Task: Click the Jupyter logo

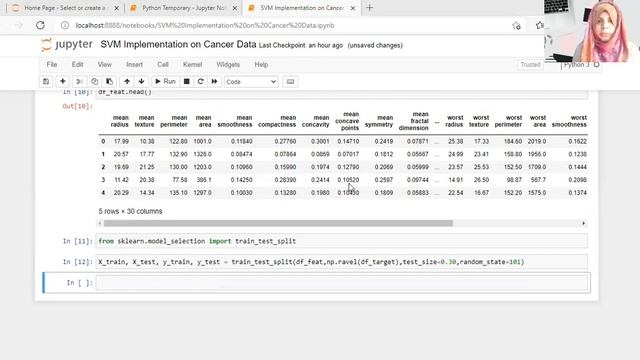Action: point(67,44)
